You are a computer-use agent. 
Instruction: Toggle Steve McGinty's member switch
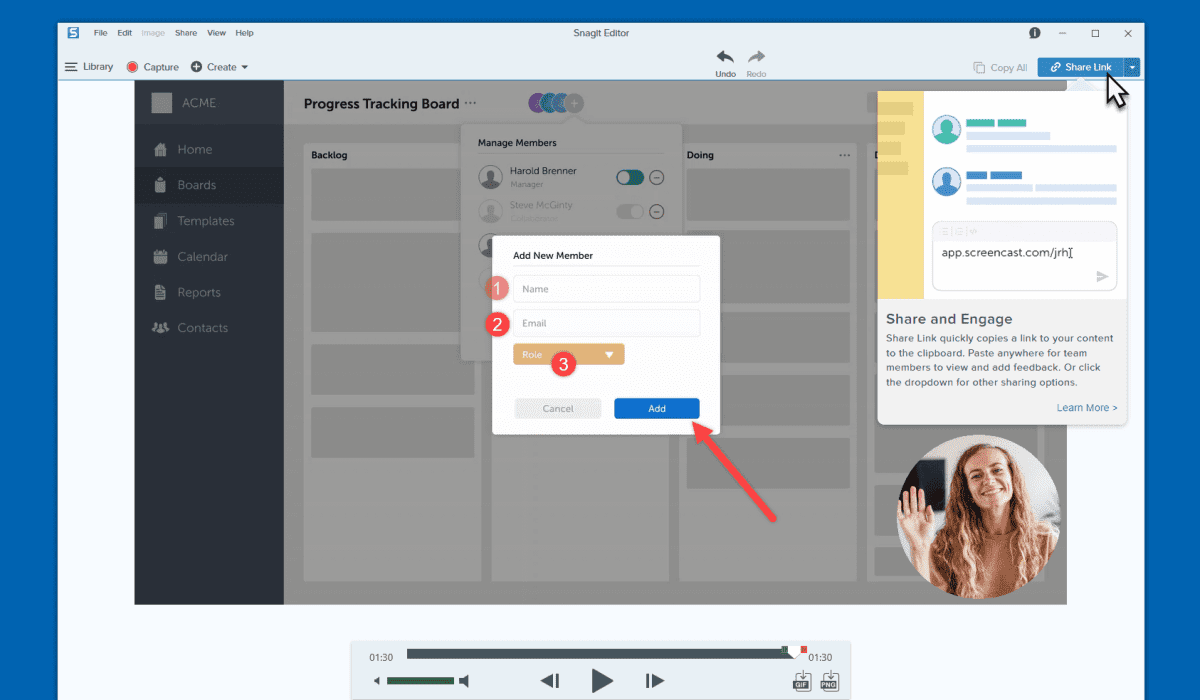pos(629,211)
